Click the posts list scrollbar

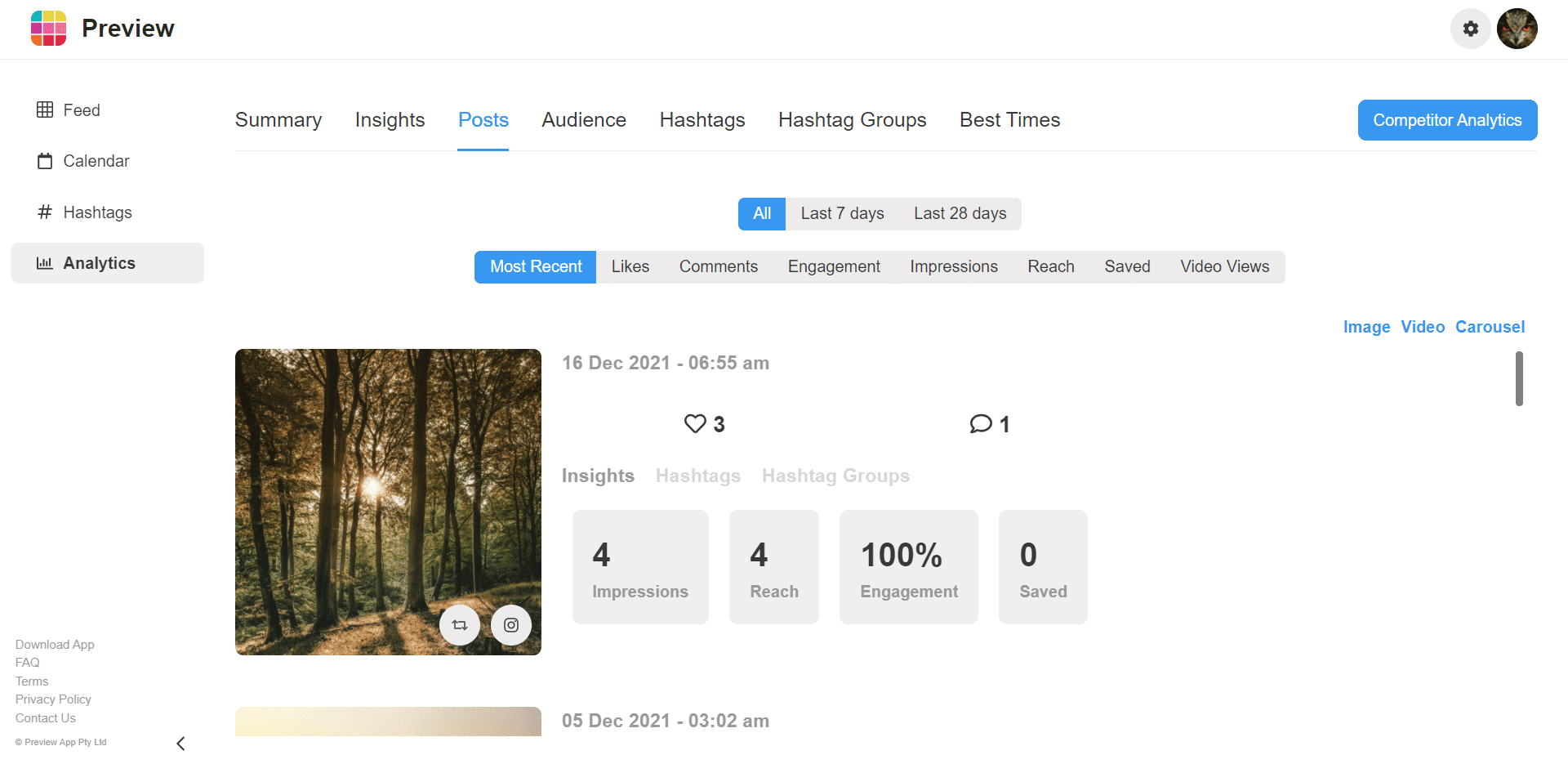[1519, 378]
